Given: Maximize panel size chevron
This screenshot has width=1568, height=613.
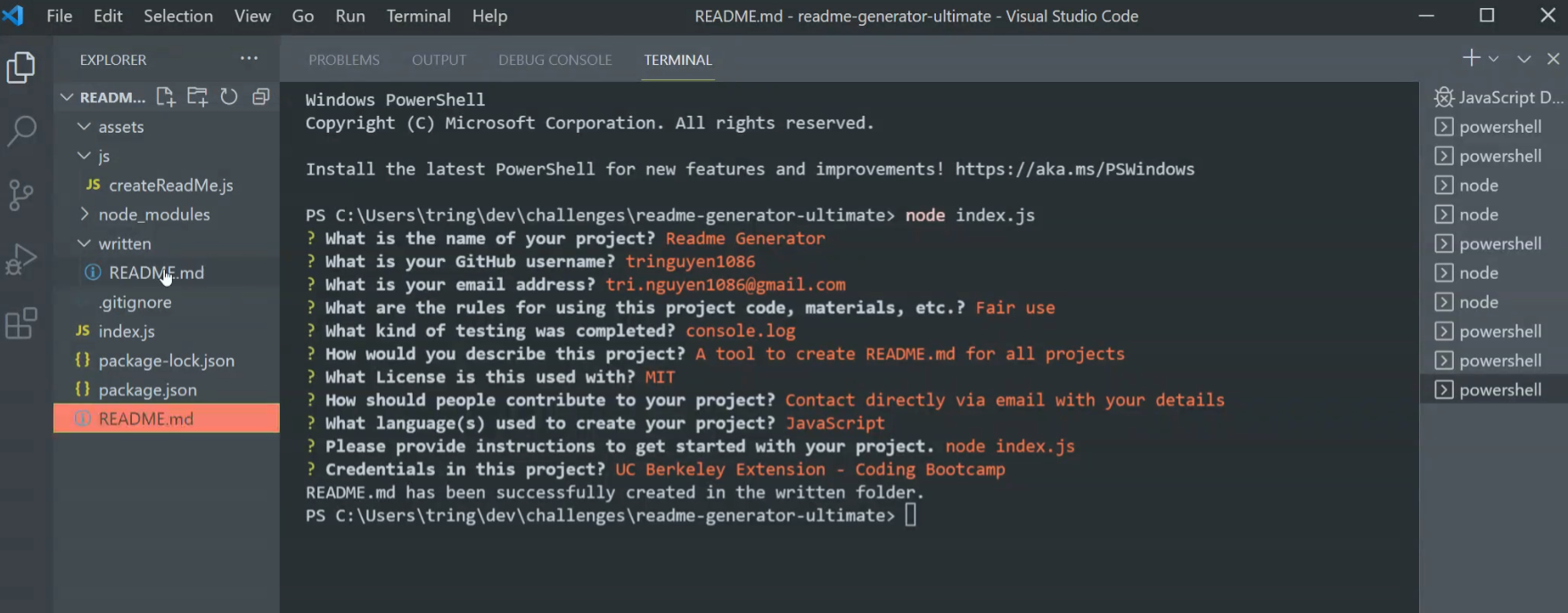Looking at the screenshot, I should tap(1524, 59).
